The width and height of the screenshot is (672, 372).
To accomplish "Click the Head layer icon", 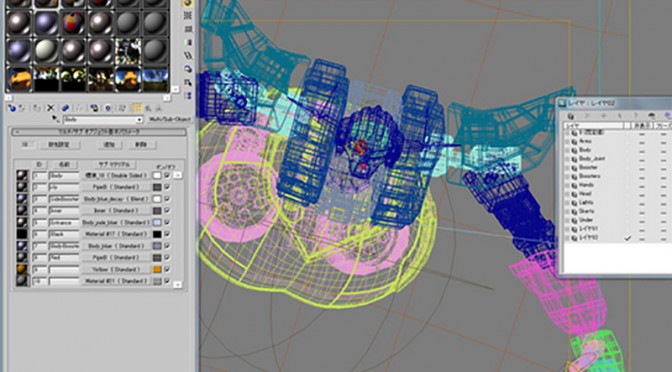I will pyautogui.click(x=574, y=194).
